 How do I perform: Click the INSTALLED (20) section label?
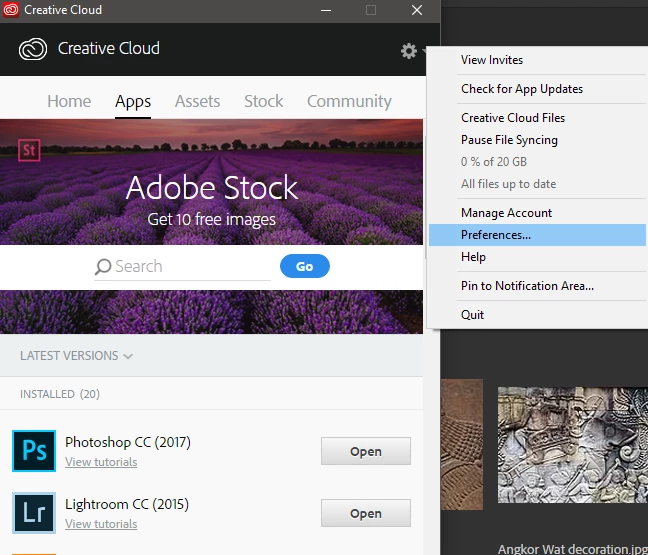tap(60, 394)
